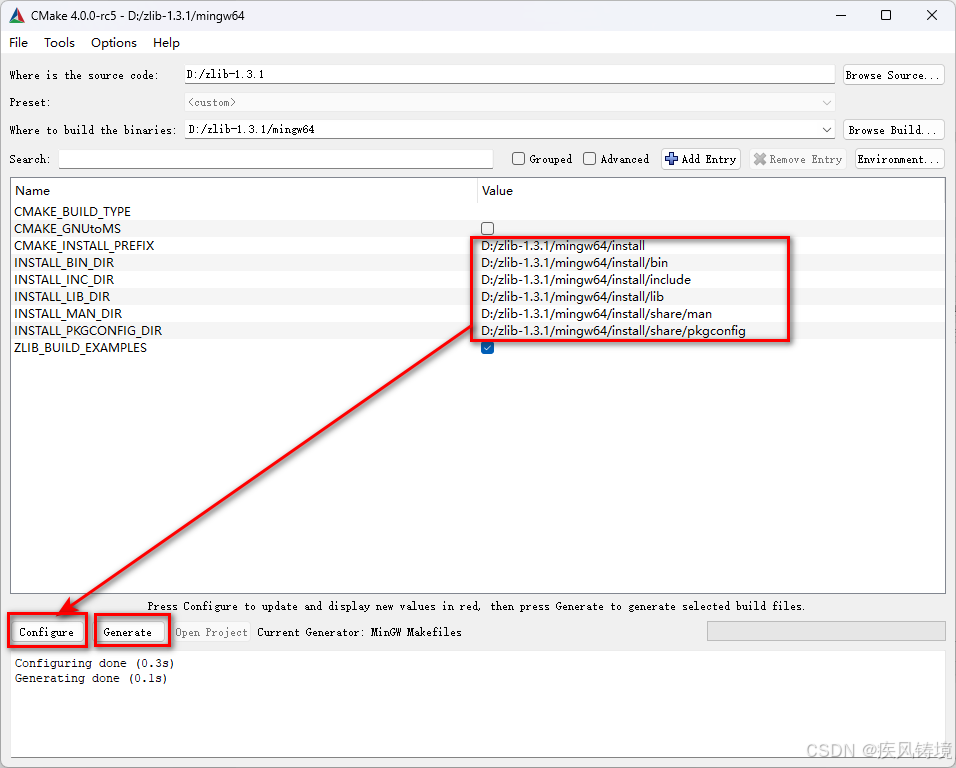Open the Environment settings button
The image size is (956, 768).
click(x=899, y=159)
